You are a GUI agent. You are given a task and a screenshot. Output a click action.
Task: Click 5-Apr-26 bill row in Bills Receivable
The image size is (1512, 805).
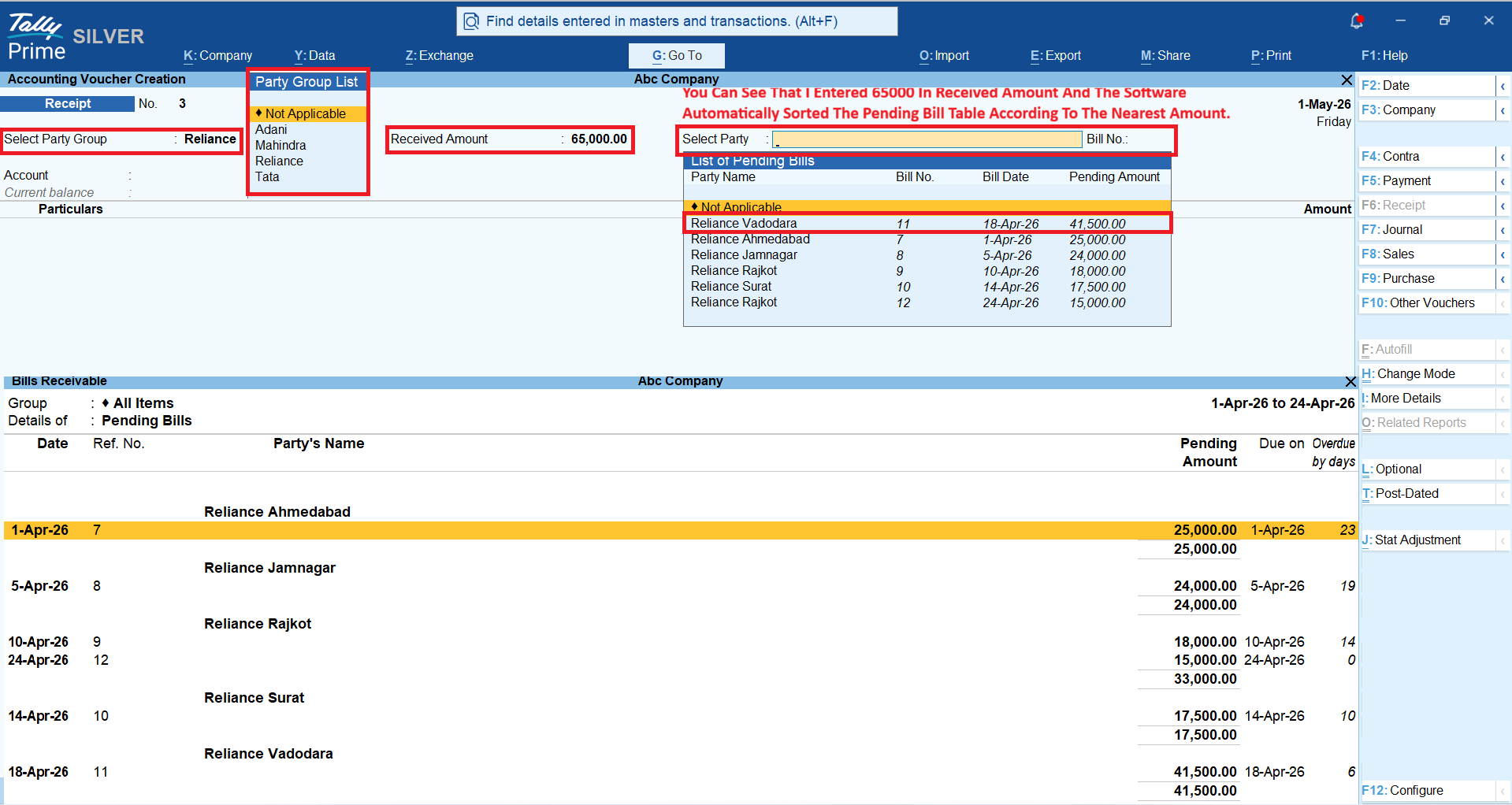681,586
